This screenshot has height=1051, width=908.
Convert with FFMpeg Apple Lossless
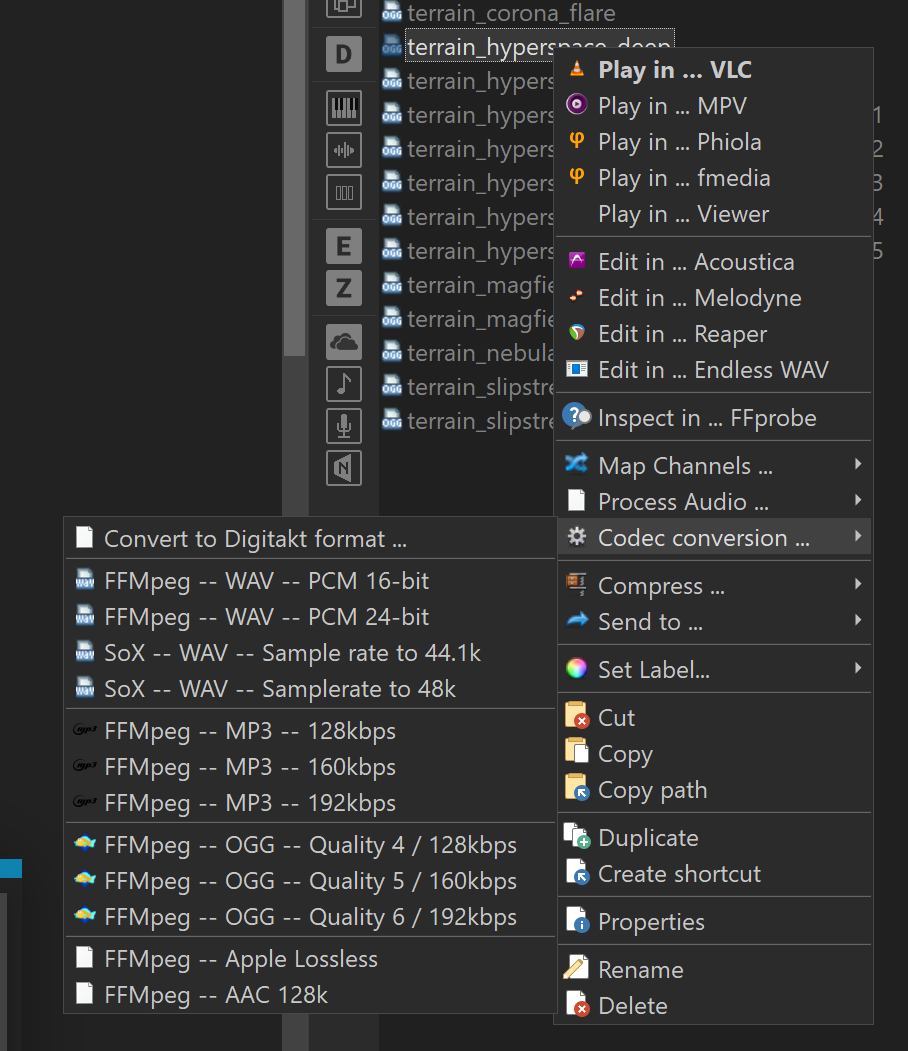click(310, 959)
